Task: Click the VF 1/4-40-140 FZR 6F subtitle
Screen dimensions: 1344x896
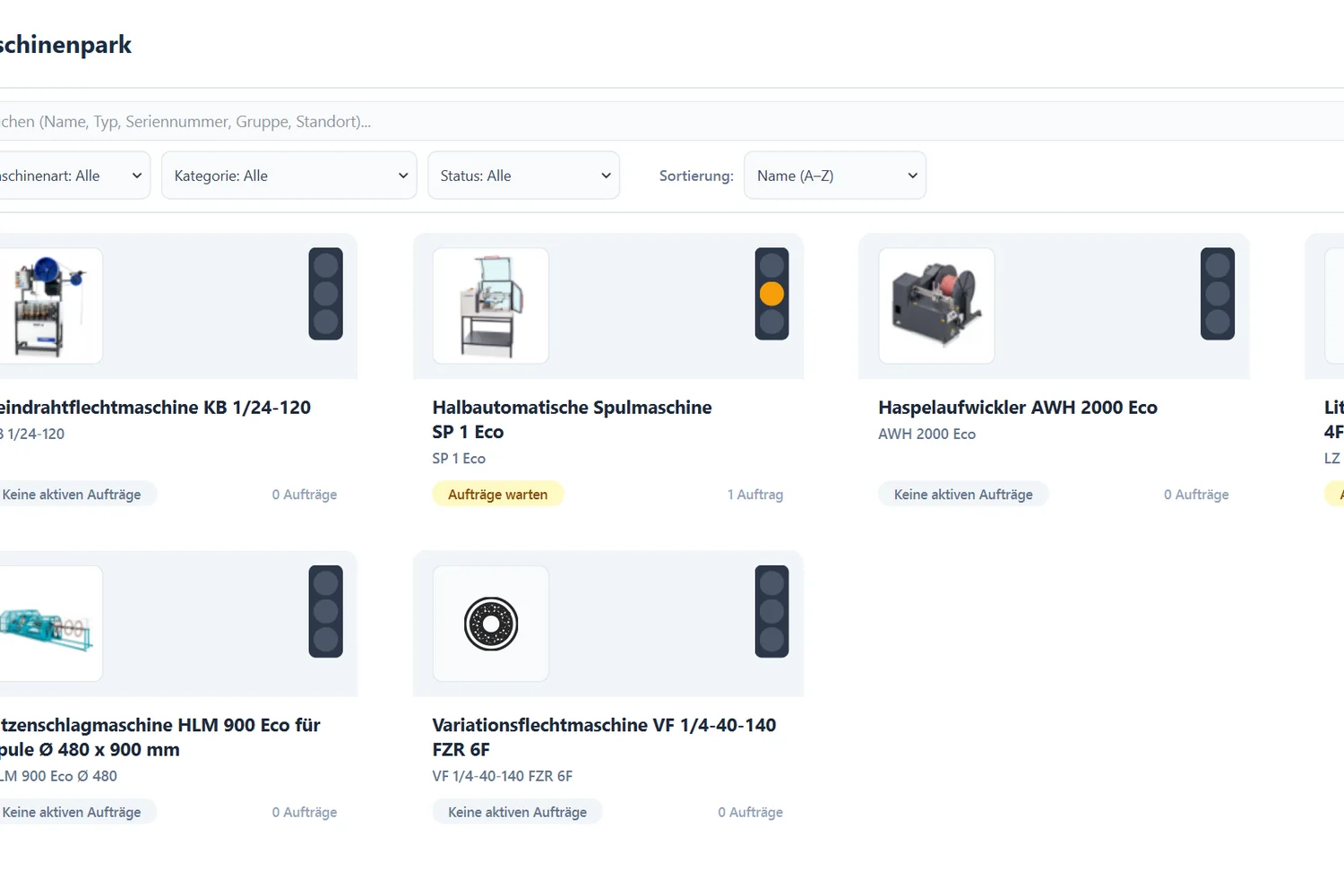Action: point(503,776)
